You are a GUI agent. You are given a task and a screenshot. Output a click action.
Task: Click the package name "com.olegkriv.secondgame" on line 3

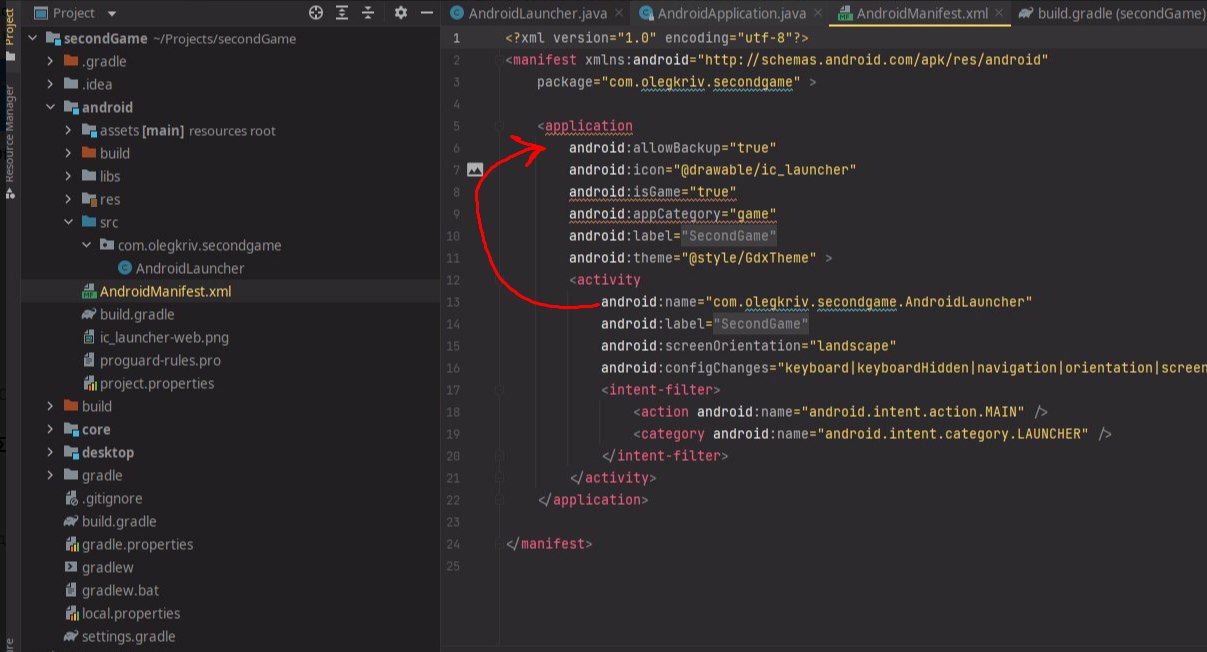click(701, 82)
